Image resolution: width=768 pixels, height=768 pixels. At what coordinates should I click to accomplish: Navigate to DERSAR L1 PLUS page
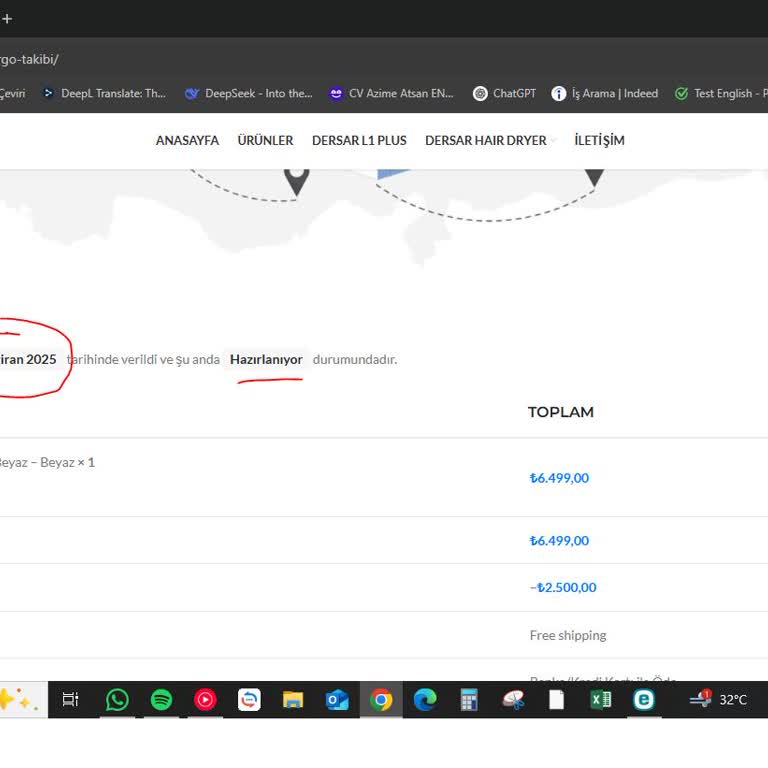359,141
